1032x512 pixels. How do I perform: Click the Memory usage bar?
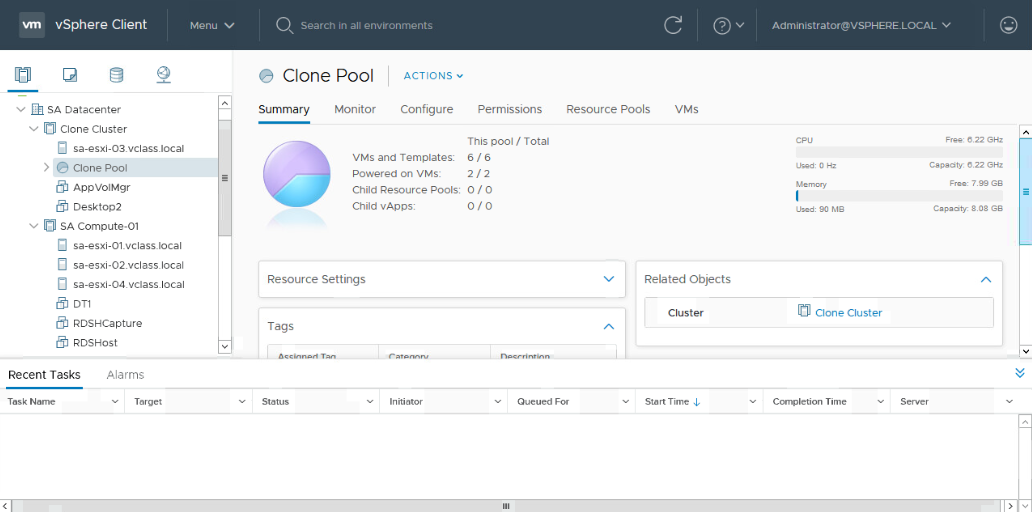[x=899, y=195]
